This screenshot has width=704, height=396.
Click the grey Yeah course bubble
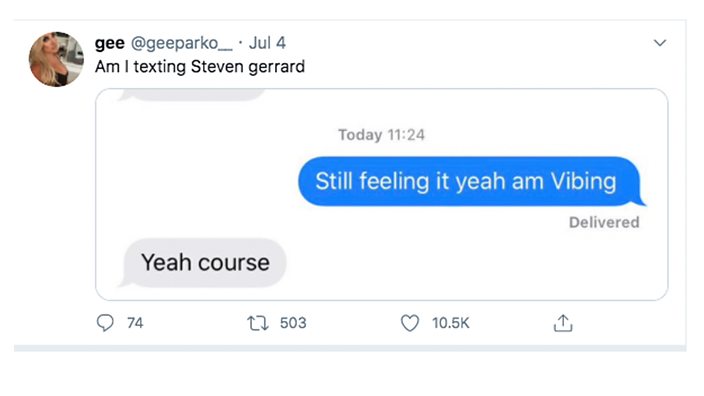coord(203,263)
